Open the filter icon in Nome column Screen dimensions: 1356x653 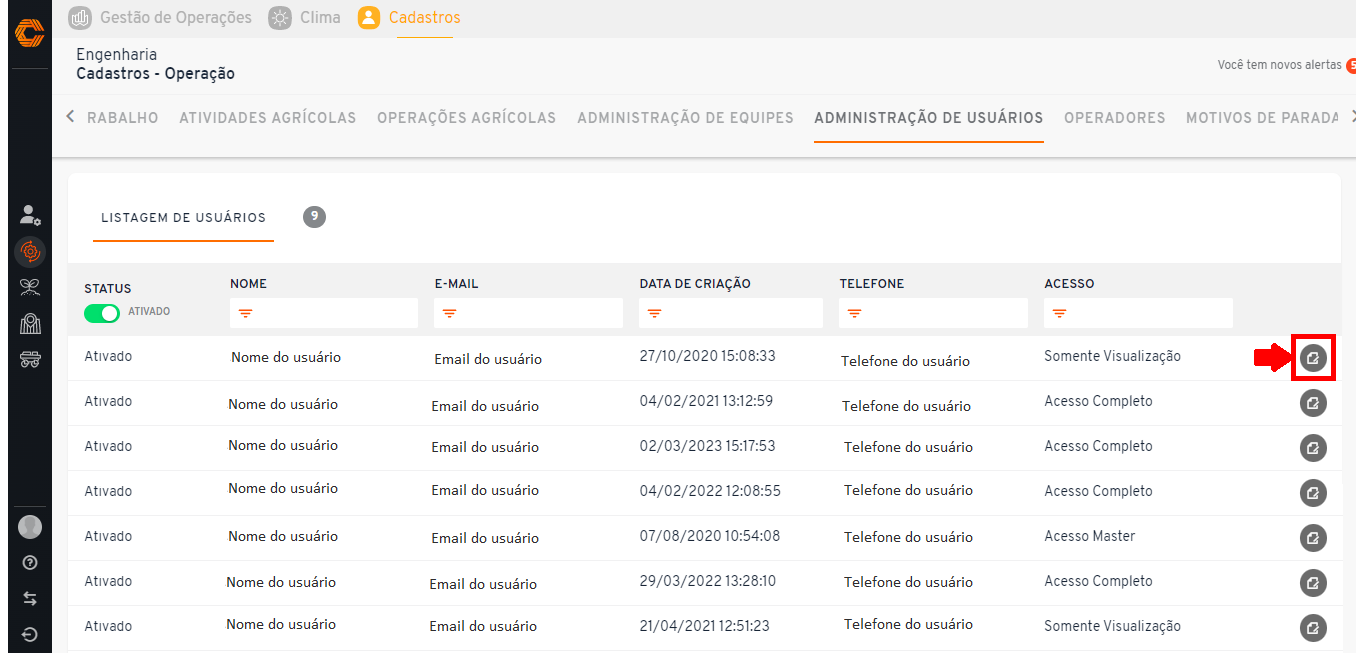point(245,313)
